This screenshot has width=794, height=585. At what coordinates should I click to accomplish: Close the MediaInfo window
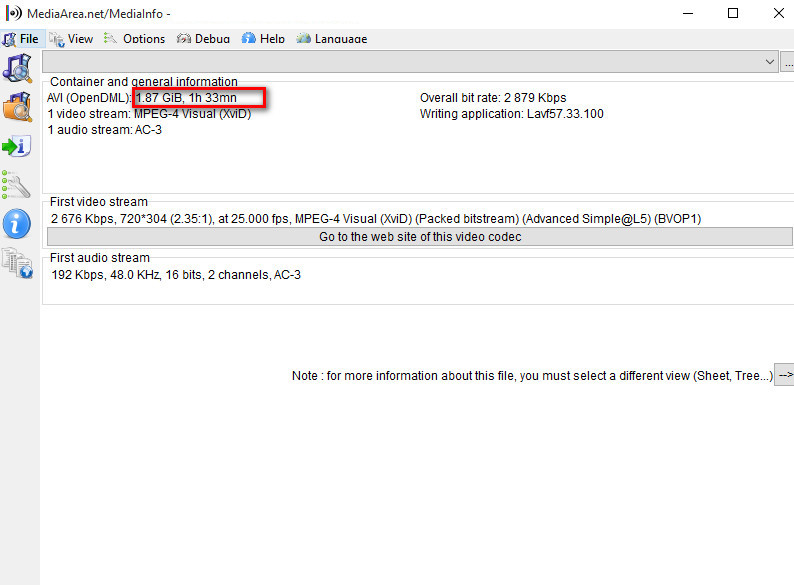[779, 13]
